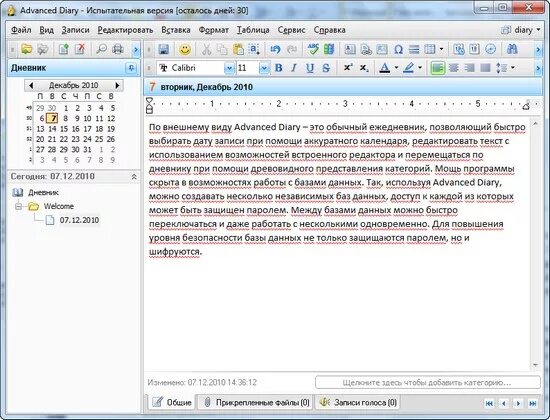
Task: Click the insert table icon
Action: pyautogui.click(x=430, y=49)
